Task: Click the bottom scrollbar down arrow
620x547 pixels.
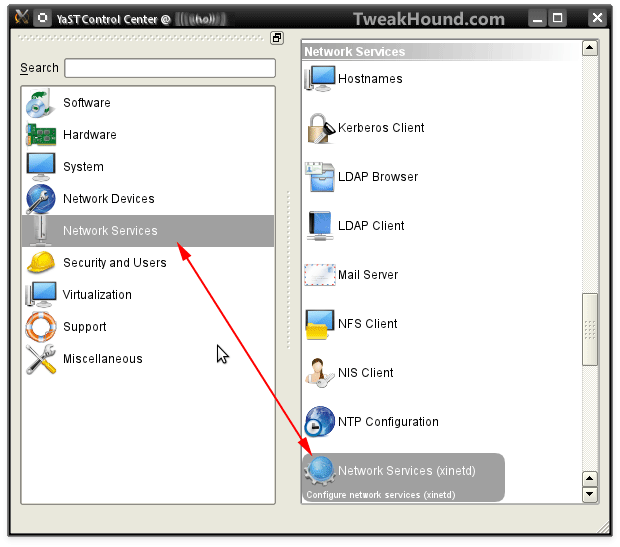Action: tap(590, 494)
